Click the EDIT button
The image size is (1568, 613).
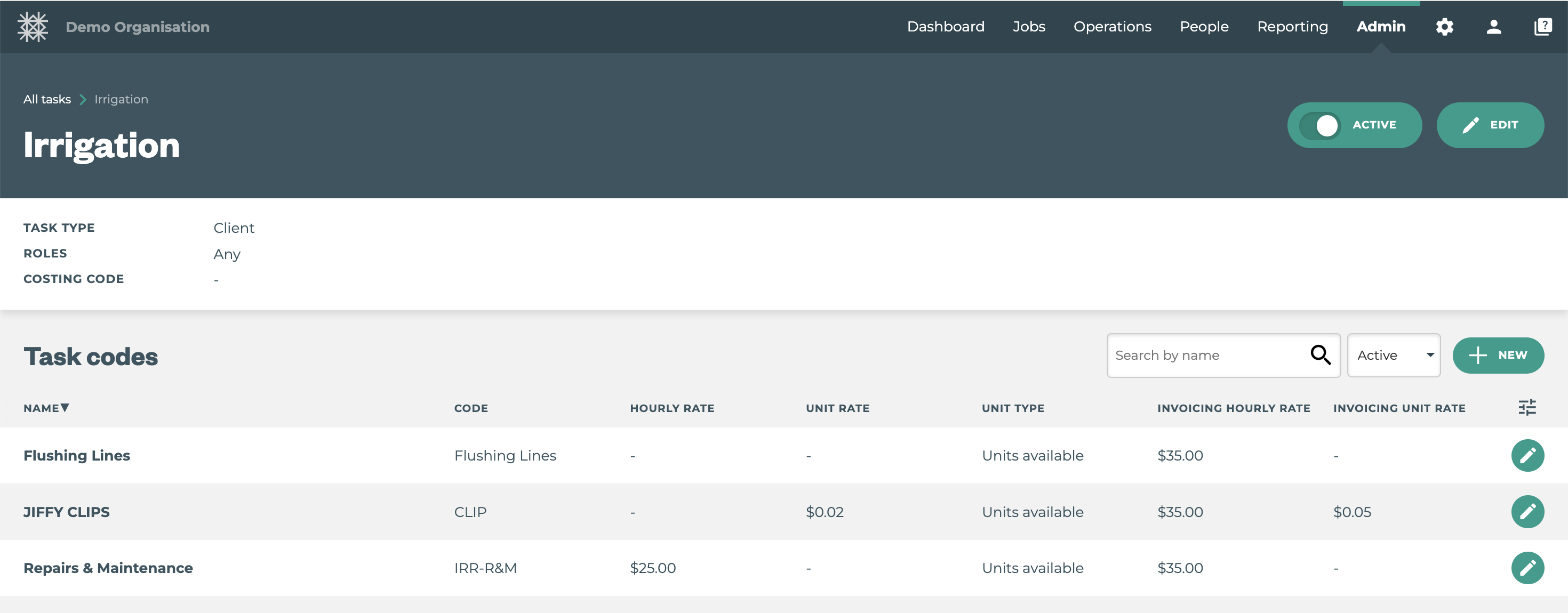pos(1490,125)
